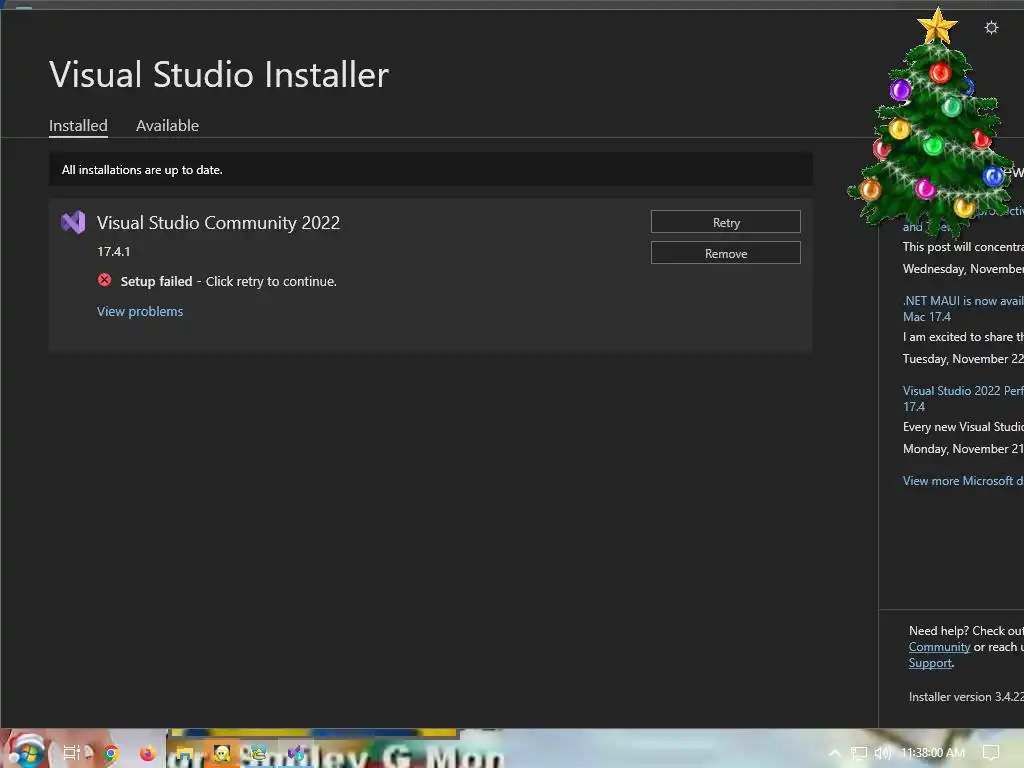The height and width of the screenshot is (768, 1024).
Task: Launch Firefox from the taskbar
Action: 148,753
